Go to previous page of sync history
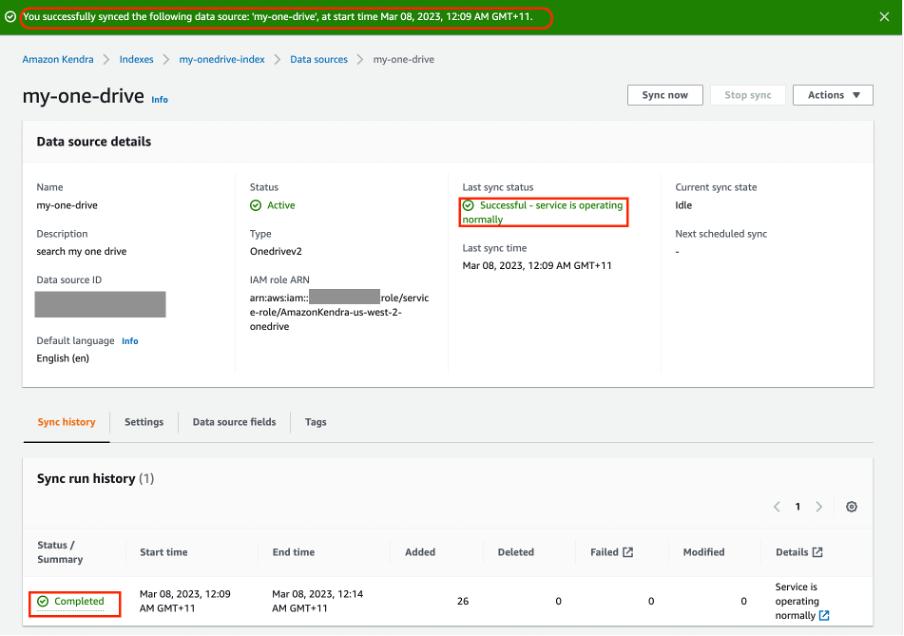The height and width of the screenshot is (636, 904). [x=777, y=507]
